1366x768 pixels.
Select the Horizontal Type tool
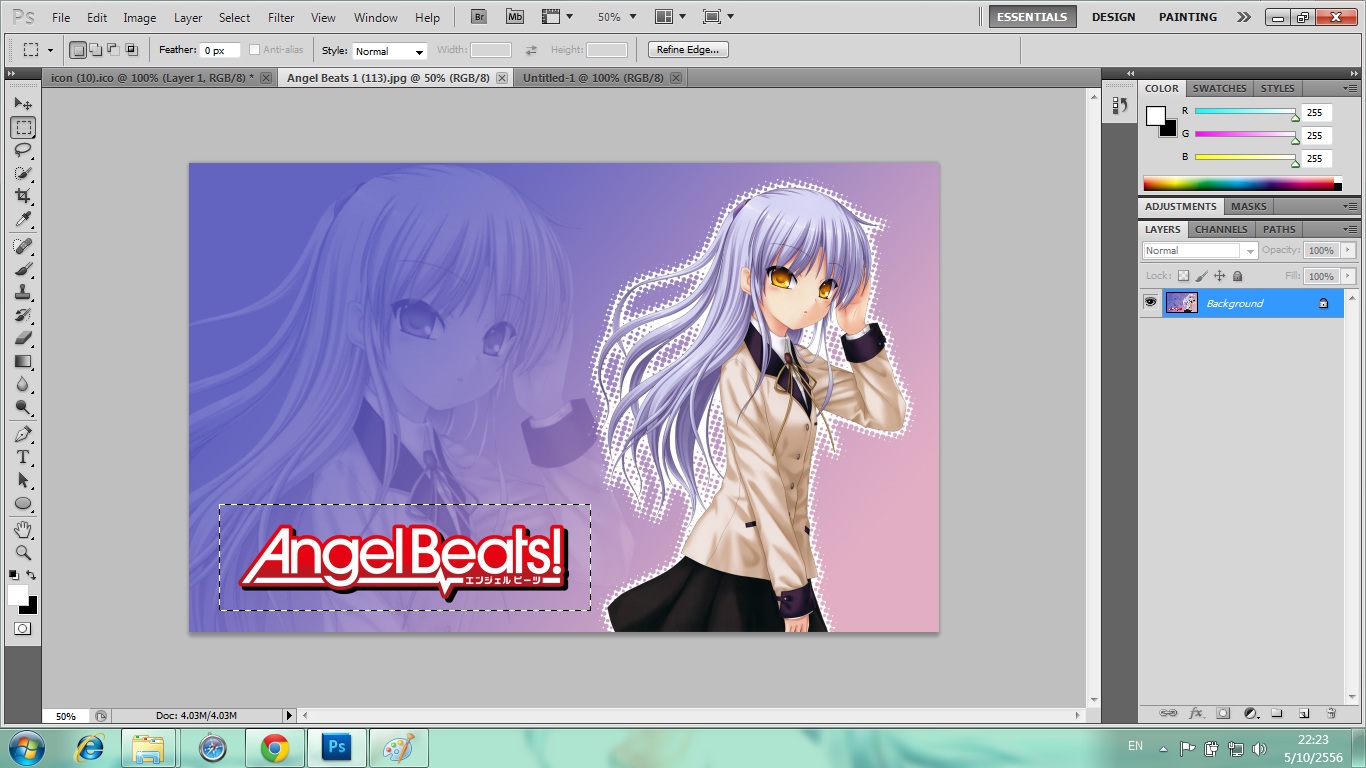click(x=23, y=457)
